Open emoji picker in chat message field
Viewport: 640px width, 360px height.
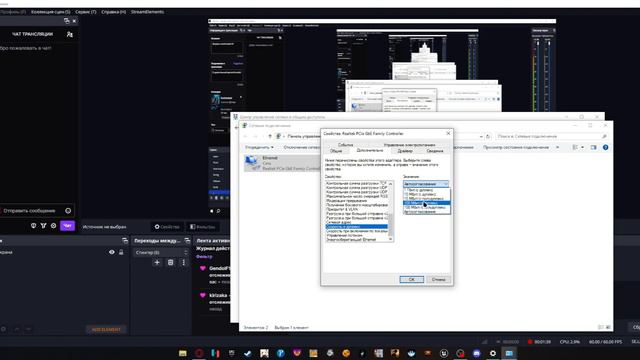pos(68,211)
